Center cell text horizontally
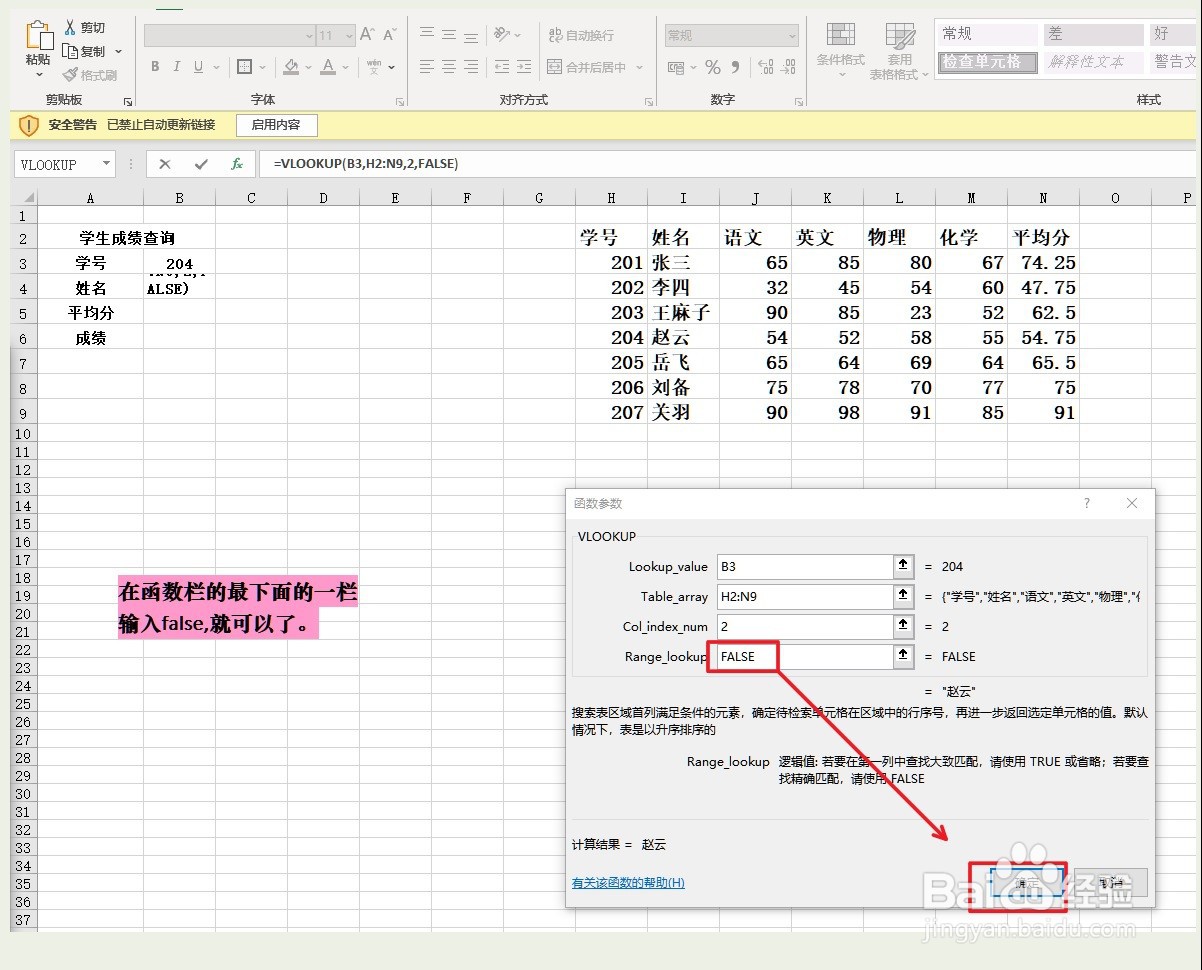The height and width of the screenshot is (970, 1202). (x=449, y=67)
